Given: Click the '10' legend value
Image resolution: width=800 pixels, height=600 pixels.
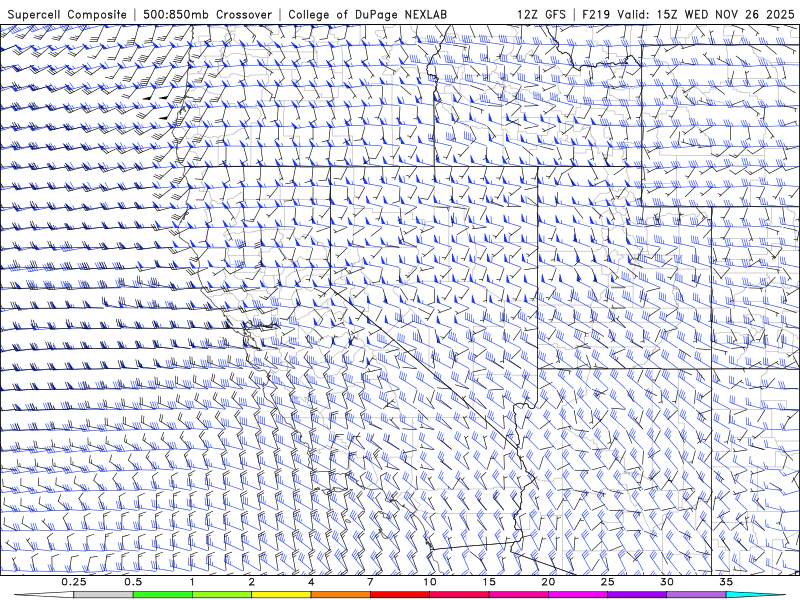Looking at the screenshot, I should pos(430,582).
